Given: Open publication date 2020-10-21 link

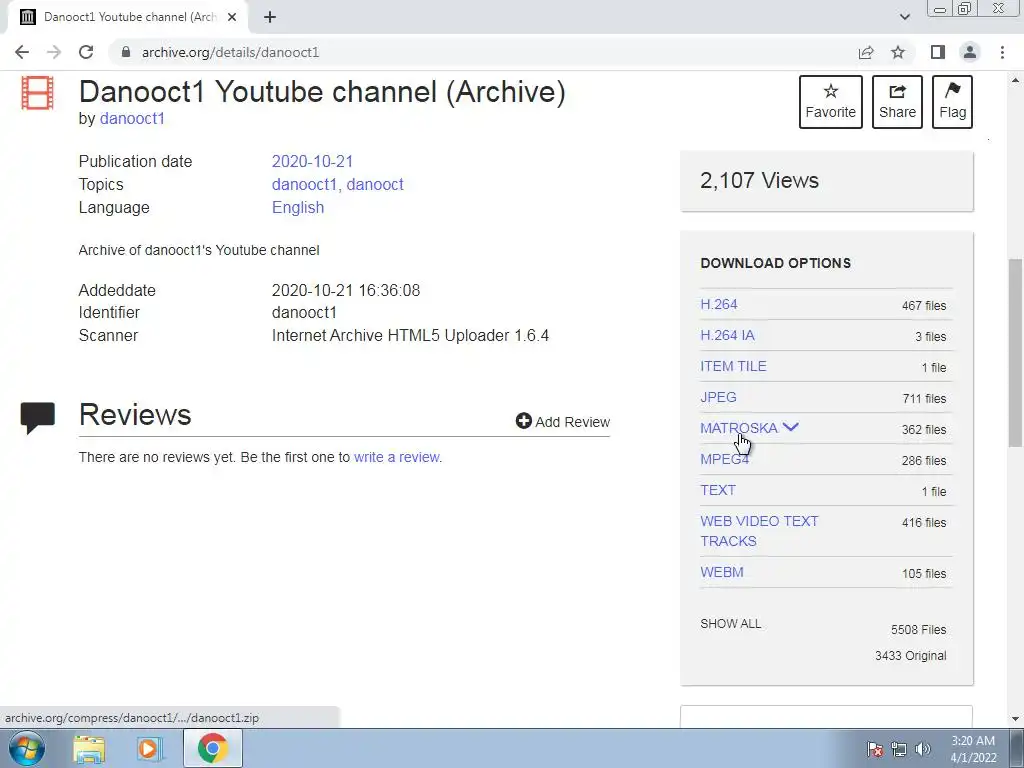Looking at the screenshot, I should click(312, 161).
